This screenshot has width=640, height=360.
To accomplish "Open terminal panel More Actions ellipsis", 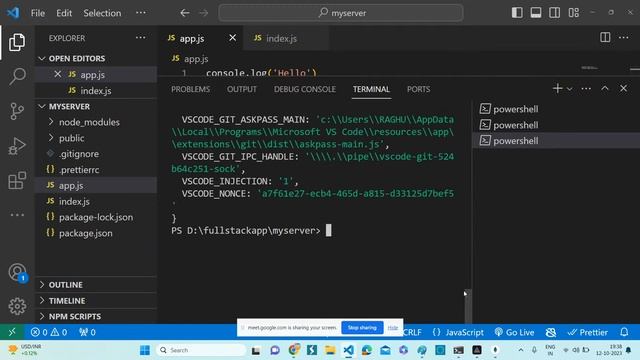I will (586, 89).
